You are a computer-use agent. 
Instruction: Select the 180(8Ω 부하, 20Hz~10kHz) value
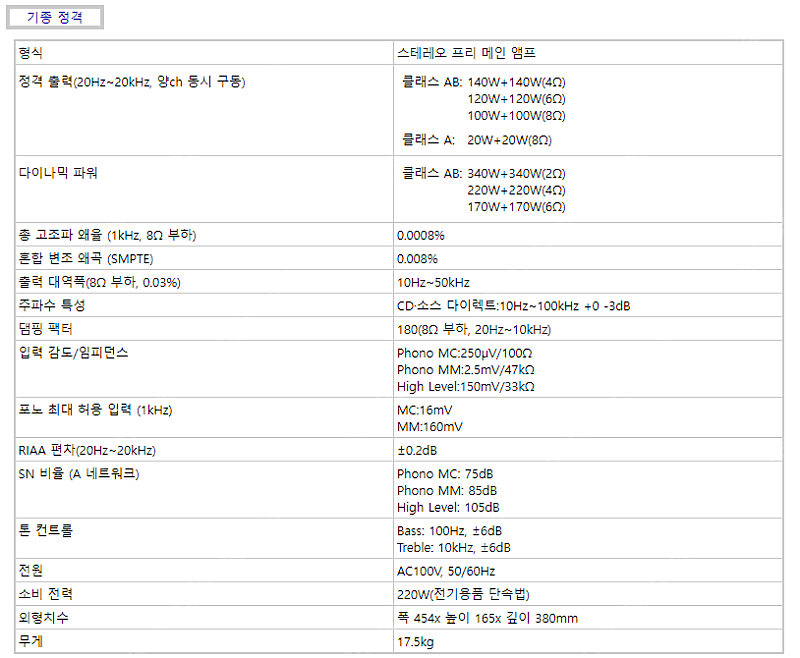pyautogui.click(x=474, y=330)
